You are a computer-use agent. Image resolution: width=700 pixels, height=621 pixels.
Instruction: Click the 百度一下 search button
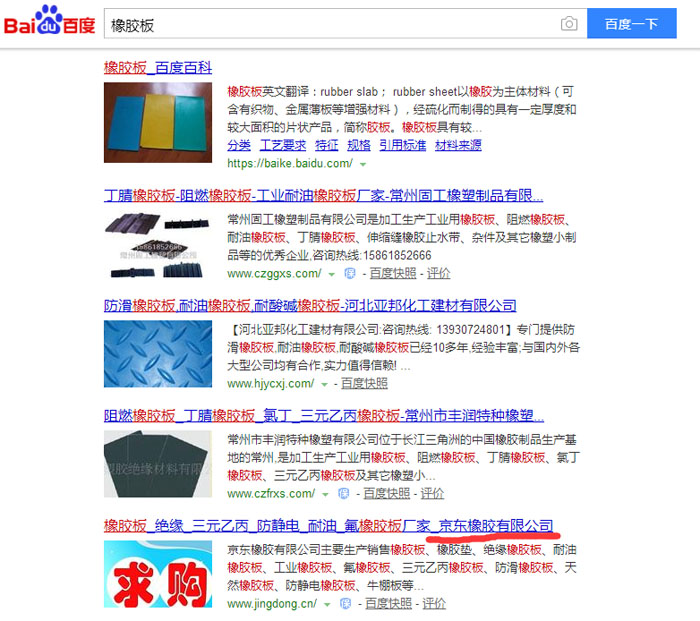point(631,23)
